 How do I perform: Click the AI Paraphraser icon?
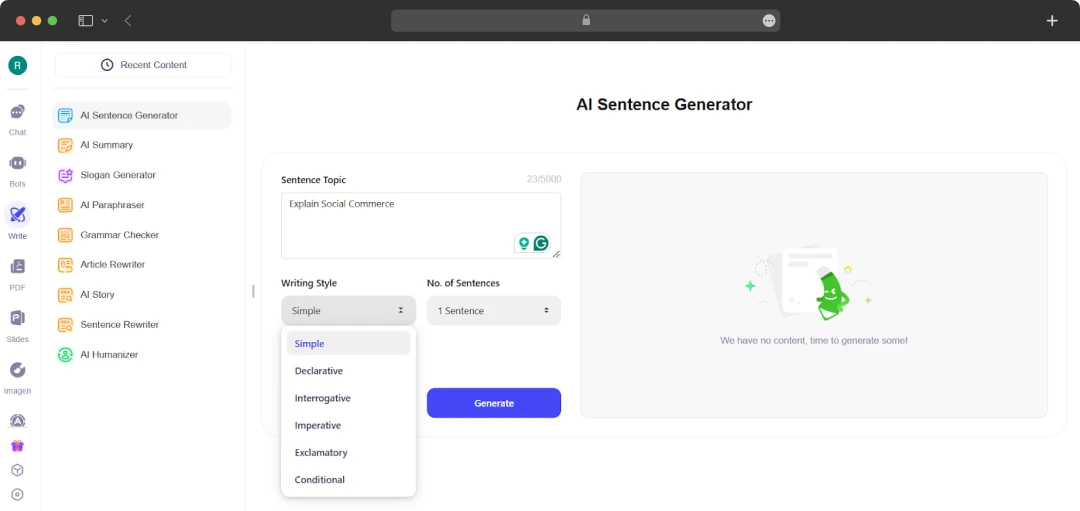click(65, 205)
